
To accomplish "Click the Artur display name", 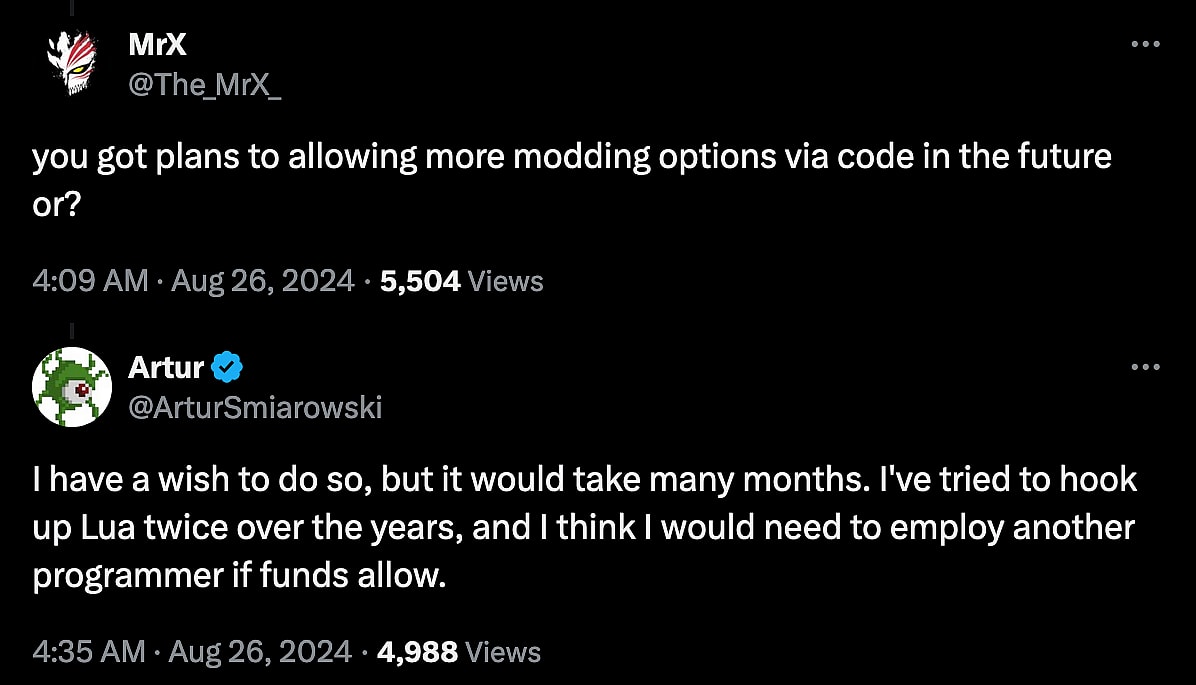I will 166,368.
